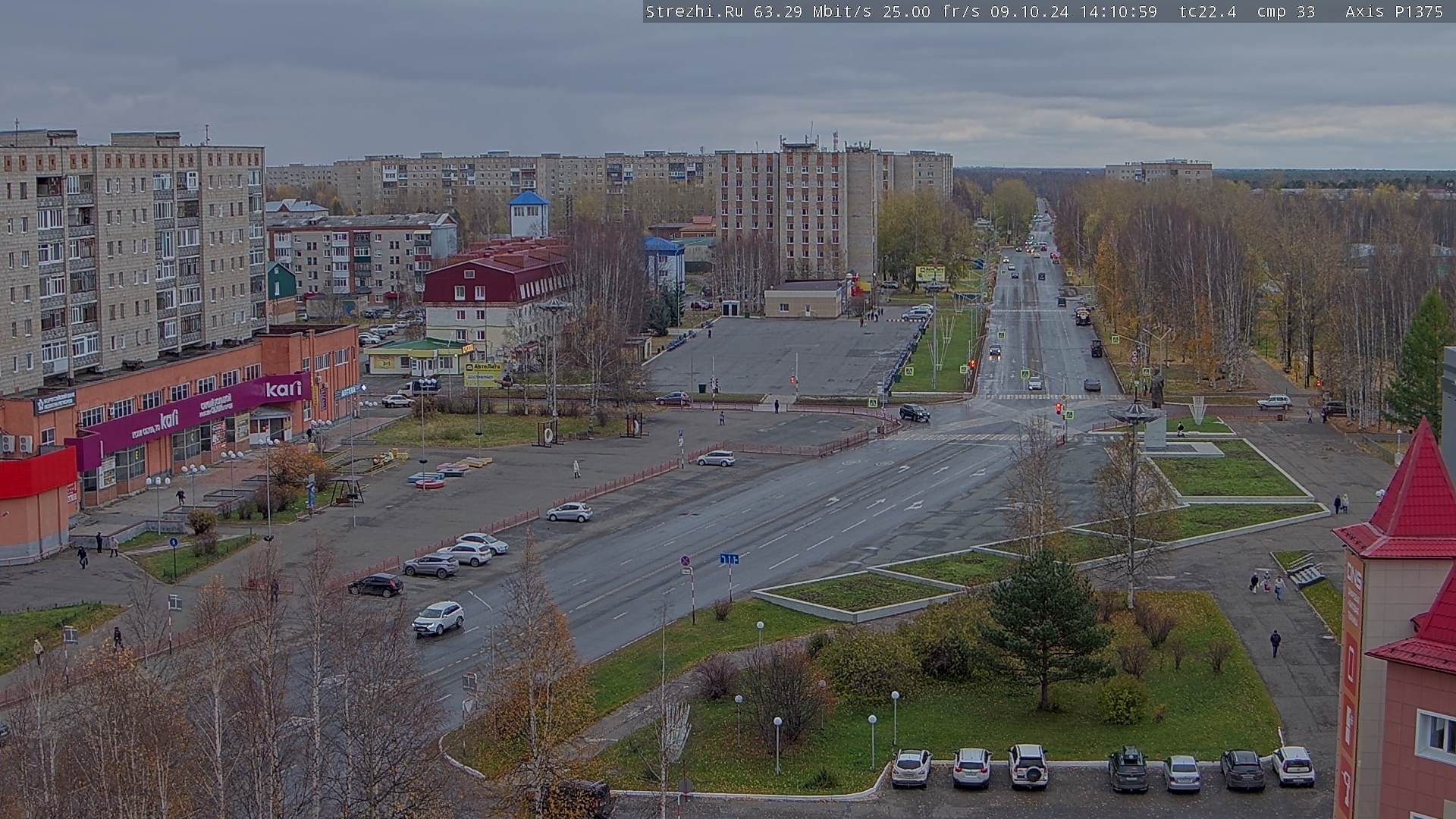The width and height of the screenshot is (1456, 819).
Task: Click the Strezhi.Ru overlay text
Action: [694, 11]
